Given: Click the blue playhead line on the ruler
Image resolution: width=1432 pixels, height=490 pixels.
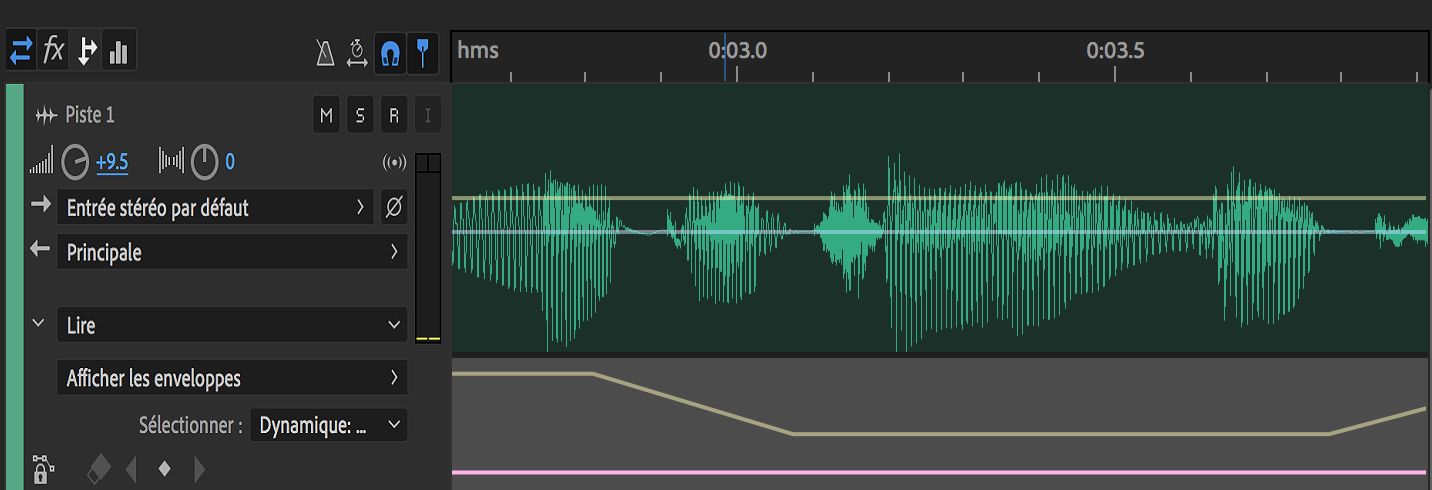Looking at the screenshot, I should click(x=725, y=57).
